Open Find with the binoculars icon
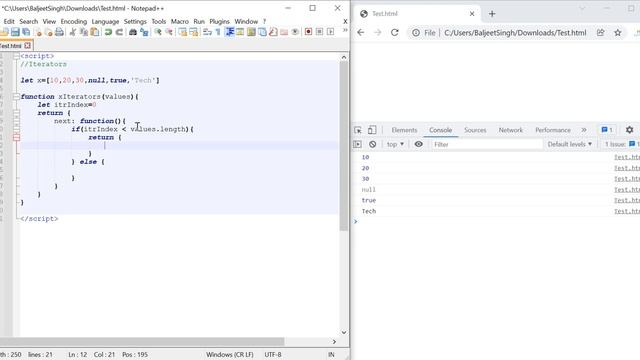This screenshot has width=640, height=360. click(133, 32)
